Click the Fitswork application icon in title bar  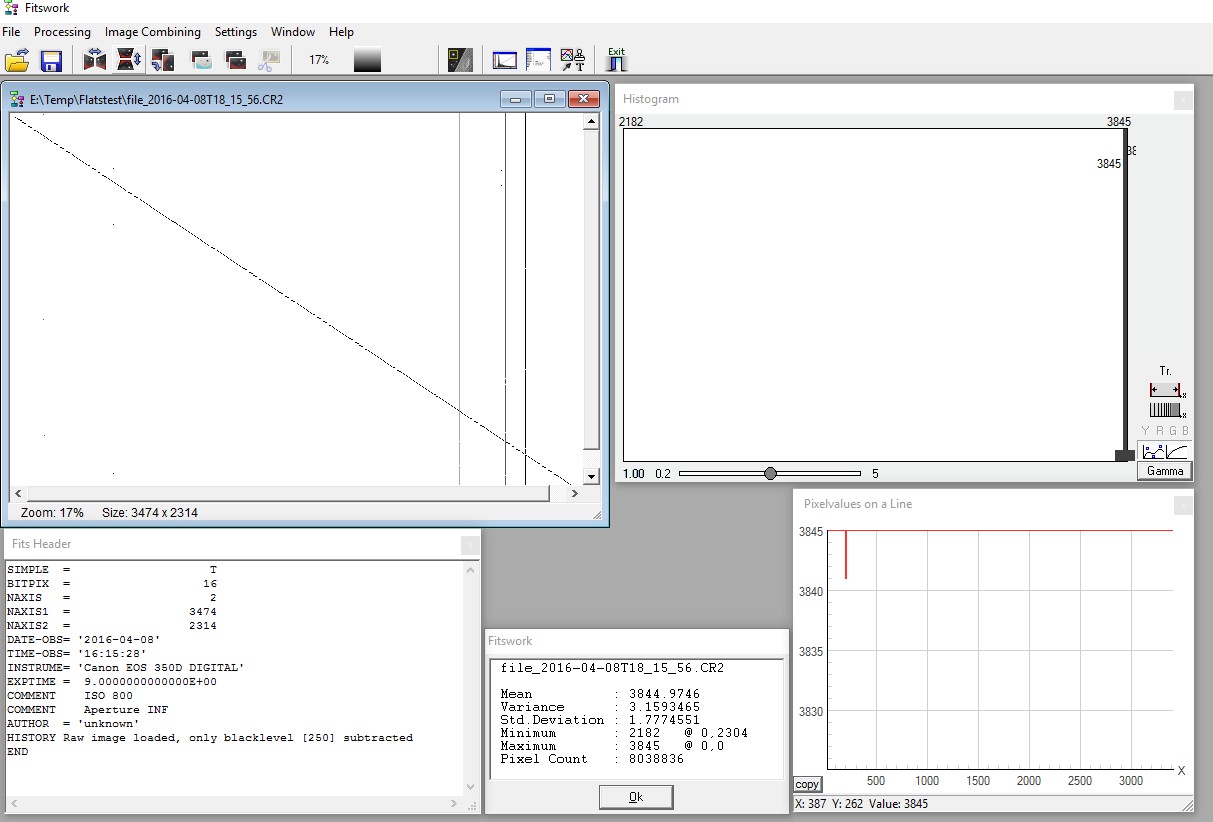9,8
